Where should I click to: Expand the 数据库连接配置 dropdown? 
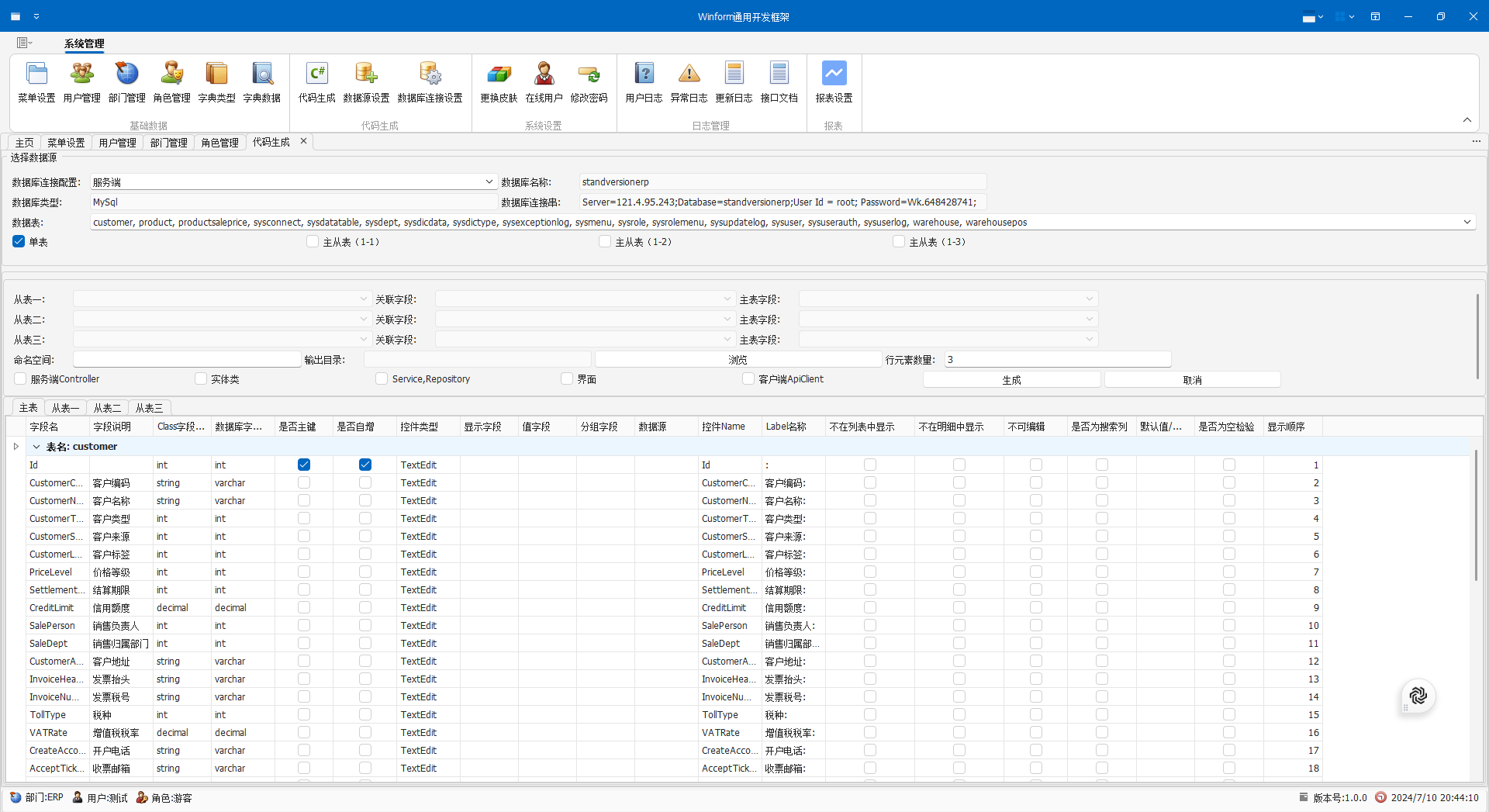click(x=489, y=182)
